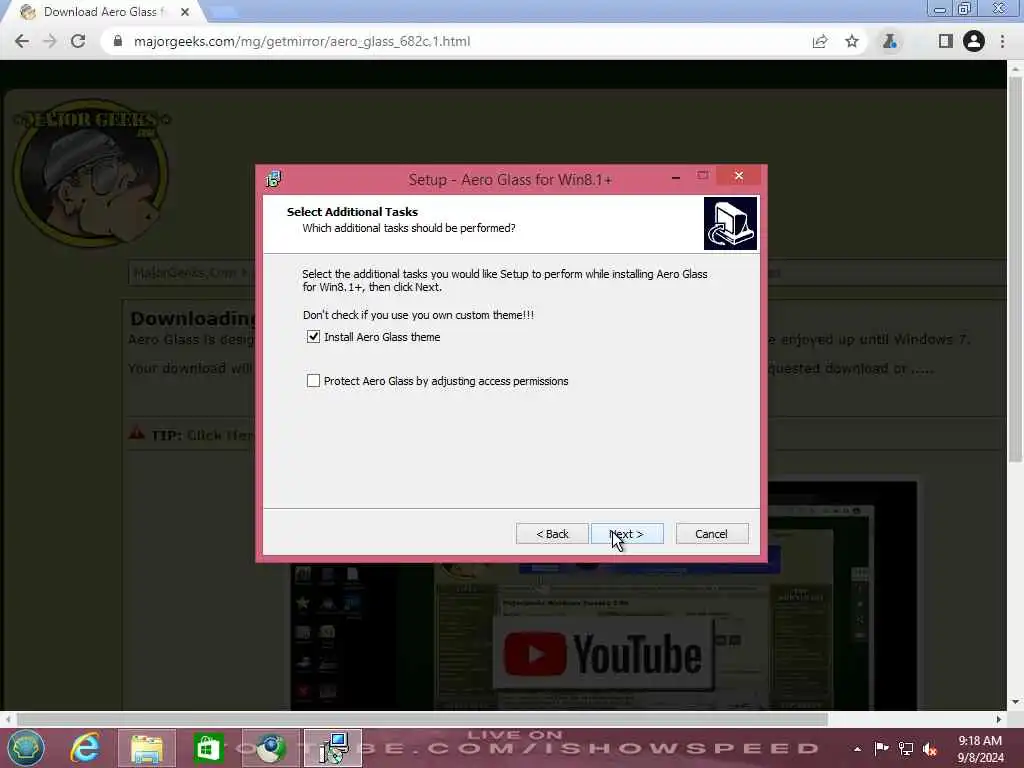Click the page horizontal scrollbar thumb
This screenshot has width=1024, height=768.
[x=422, y=719]
